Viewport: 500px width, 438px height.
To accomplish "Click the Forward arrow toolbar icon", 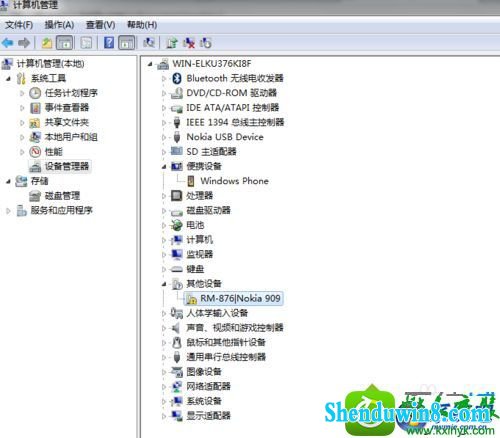I will tap(24, 43).
